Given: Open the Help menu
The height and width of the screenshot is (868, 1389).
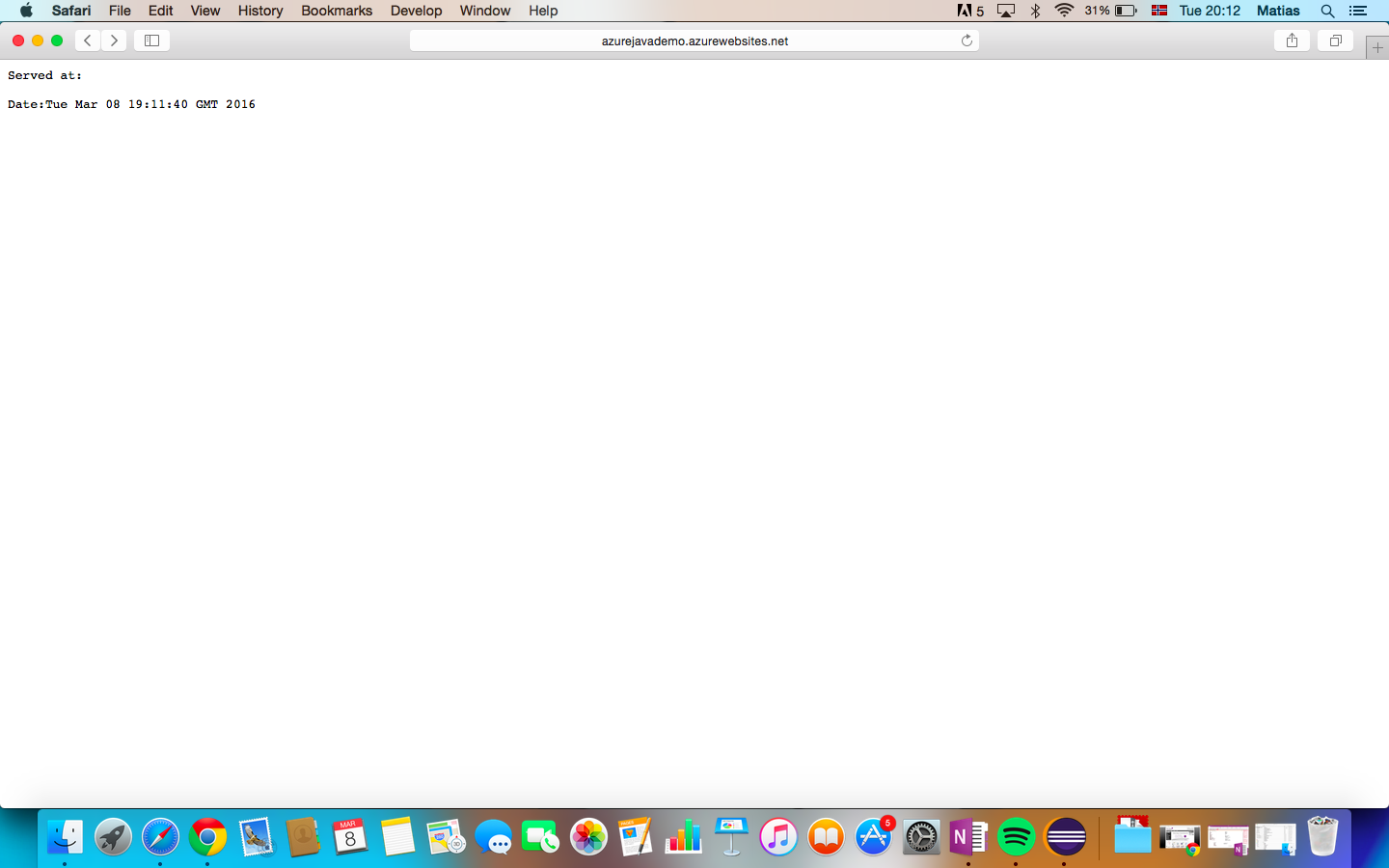Looking at the screenshot, I should (543, 11).
